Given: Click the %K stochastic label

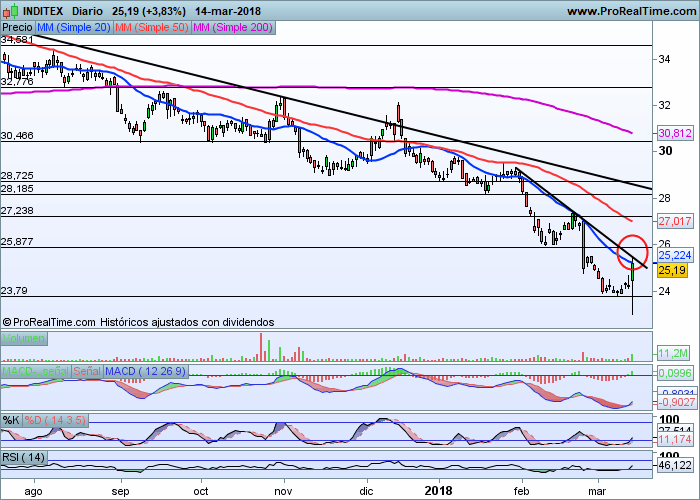Looking at the screenshot, I should pos(11,421).
